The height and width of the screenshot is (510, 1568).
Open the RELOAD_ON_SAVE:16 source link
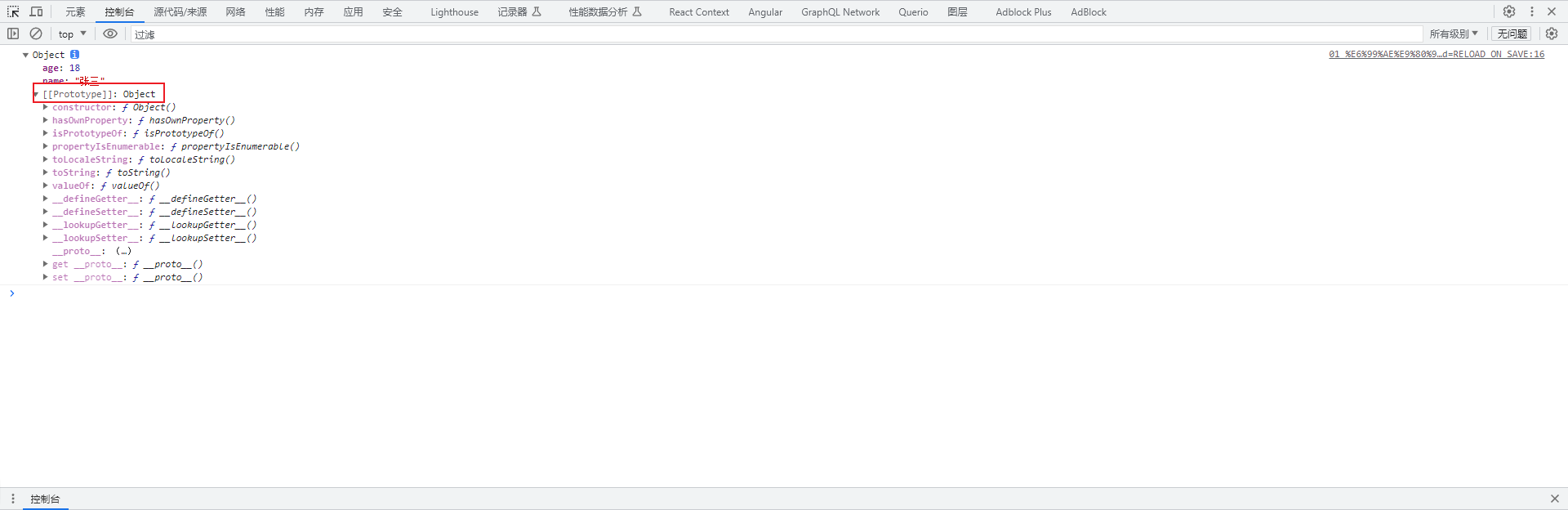tap(1436, 54)
